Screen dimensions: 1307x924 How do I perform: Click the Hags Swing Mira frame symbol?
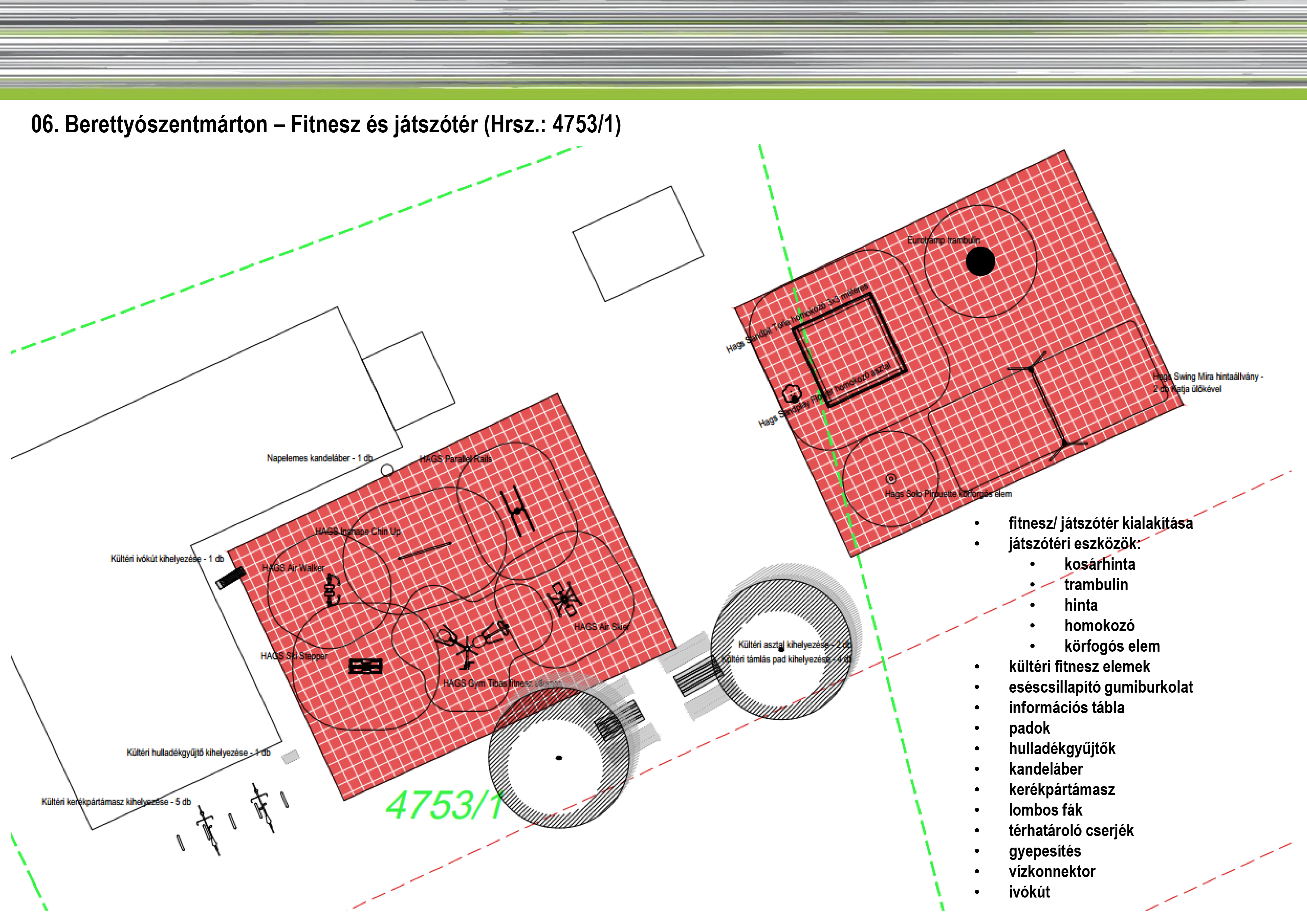tap(1047, 406)
